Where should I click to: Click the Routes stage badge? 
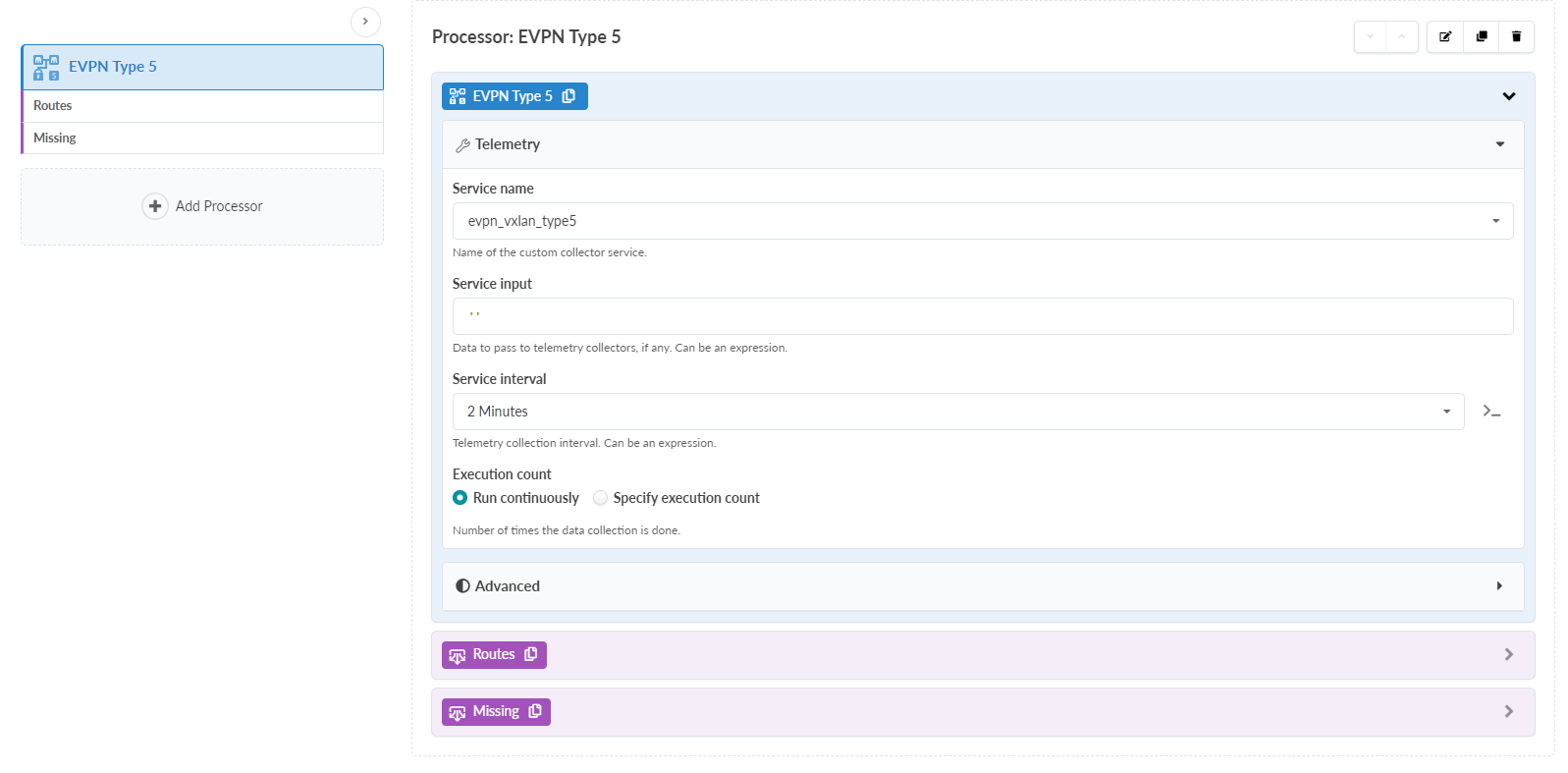point(494,655)
